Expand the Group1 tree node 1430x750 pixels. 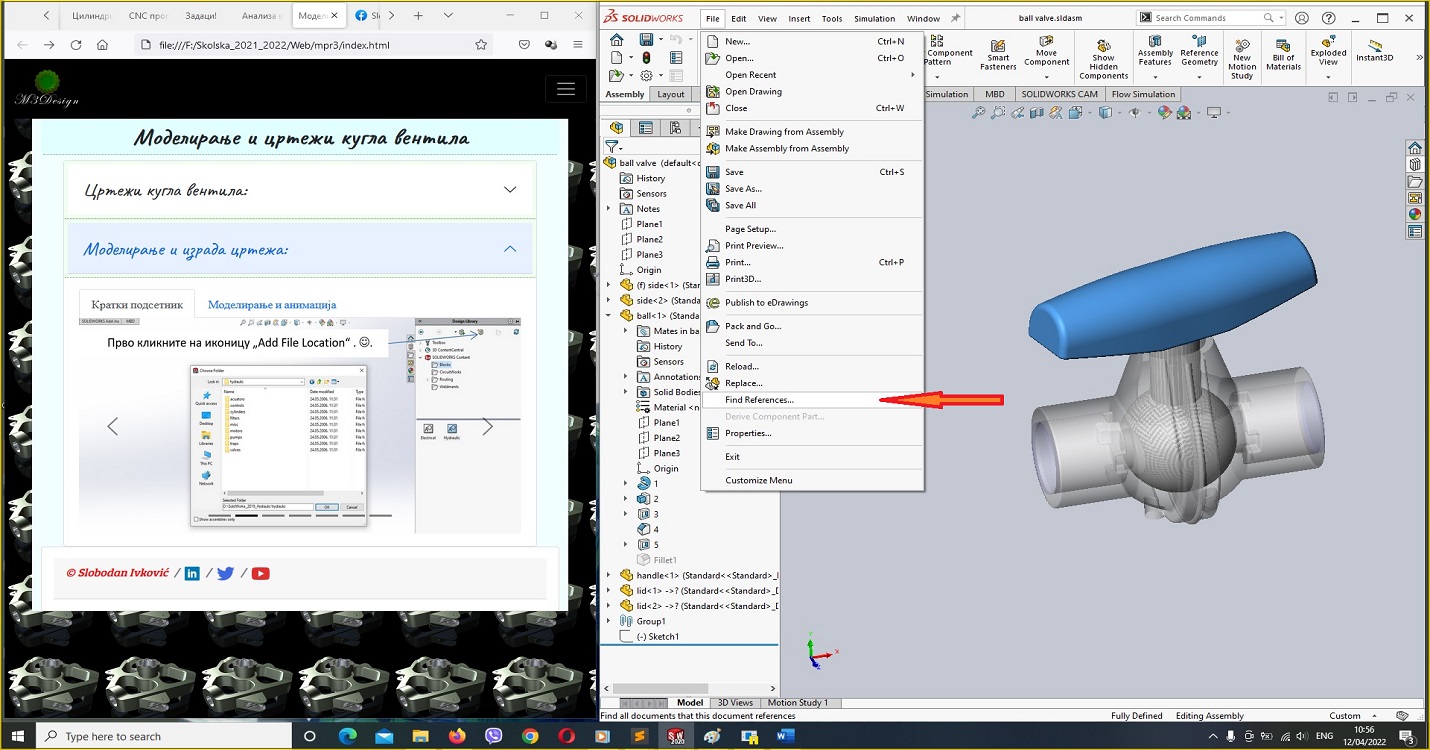tap(609, 621)
